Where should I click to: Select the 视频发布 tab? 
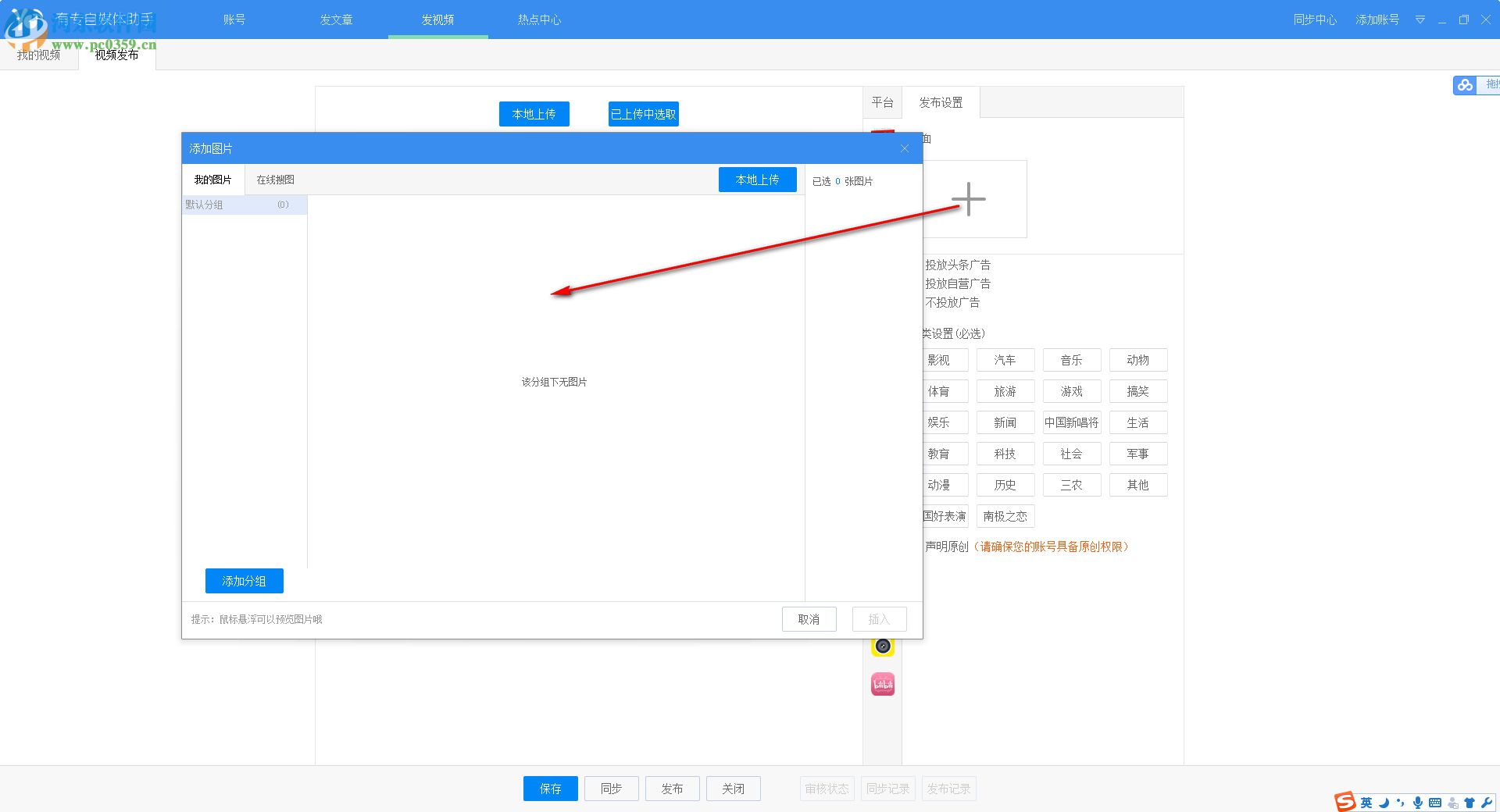click(x=117, y=55)
